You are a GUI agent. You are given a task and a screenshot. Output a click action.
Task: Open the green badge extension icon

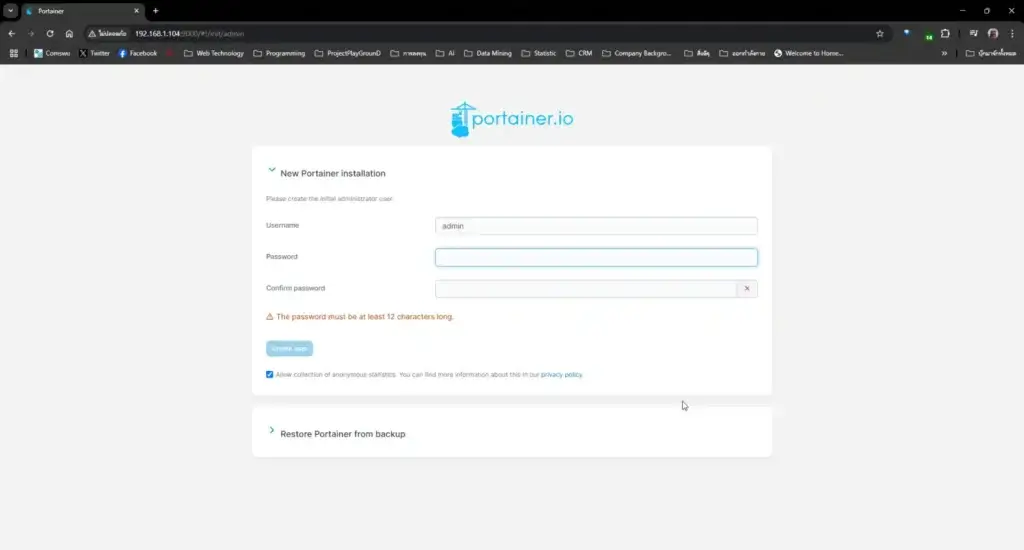tap(928, 35)
